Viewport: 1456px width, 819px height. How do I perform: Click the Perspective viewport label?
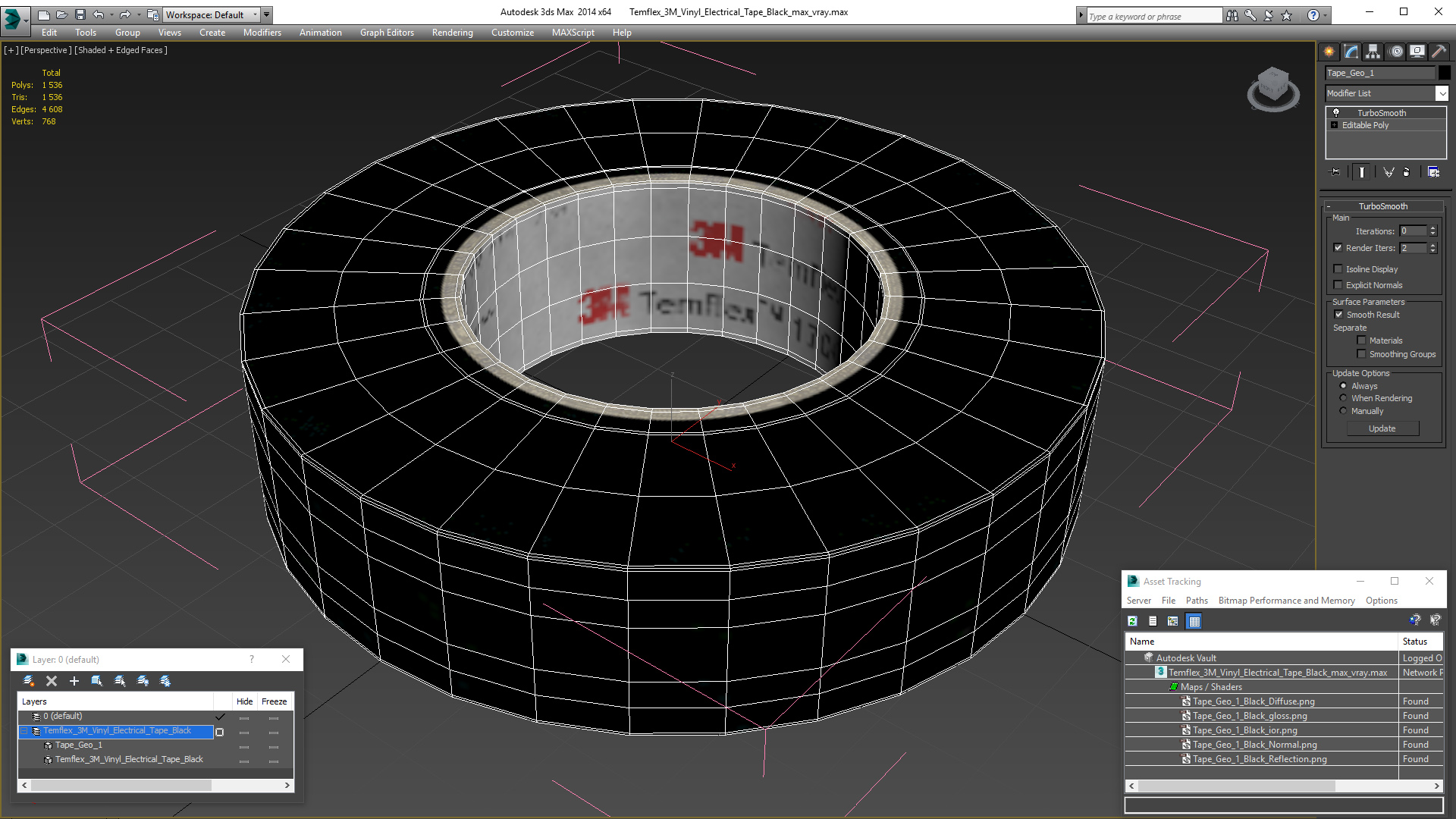pos(45,50)
